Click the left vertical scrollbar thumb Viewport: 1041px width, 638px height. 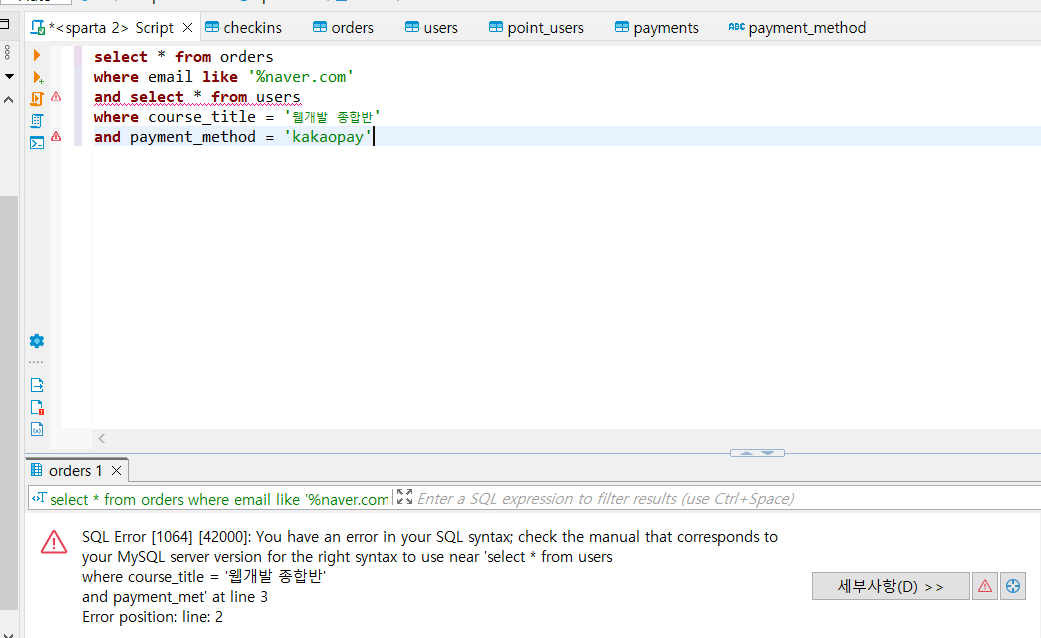point(9,403)
